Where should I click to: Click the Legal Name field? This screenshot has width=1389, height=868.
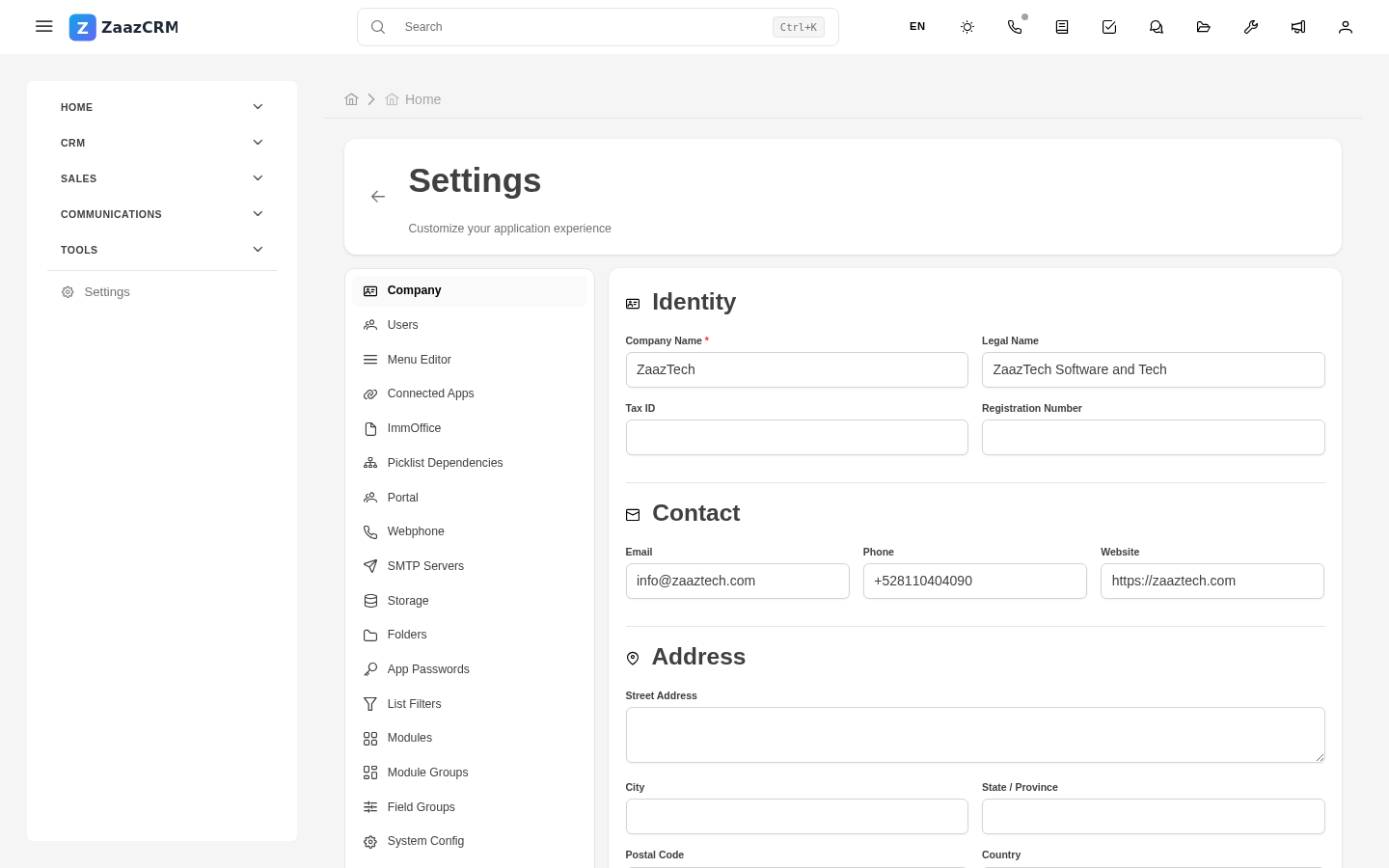click(x=1154, y=369)
